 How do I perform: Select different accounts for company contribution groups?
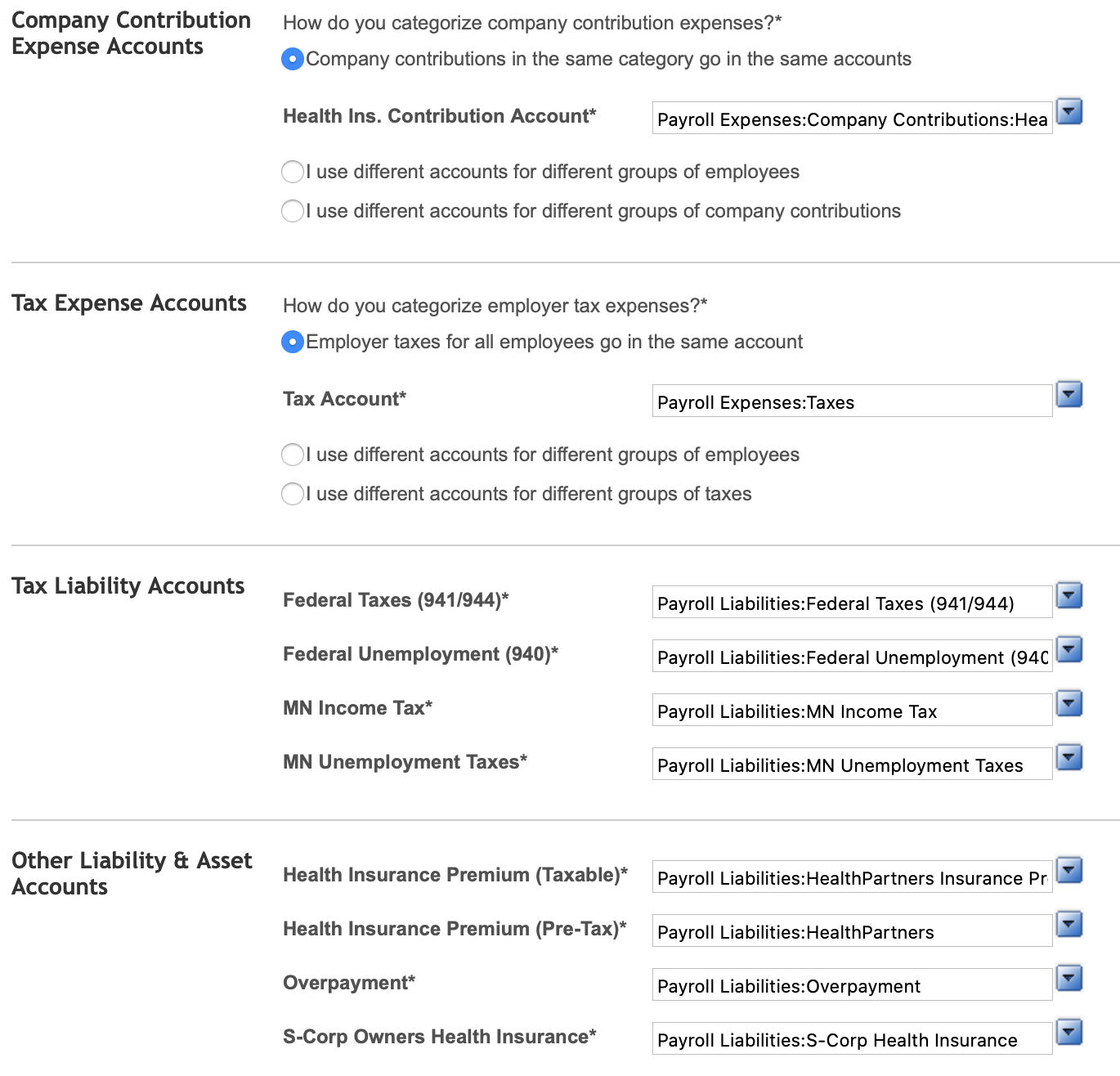[292, 211]
